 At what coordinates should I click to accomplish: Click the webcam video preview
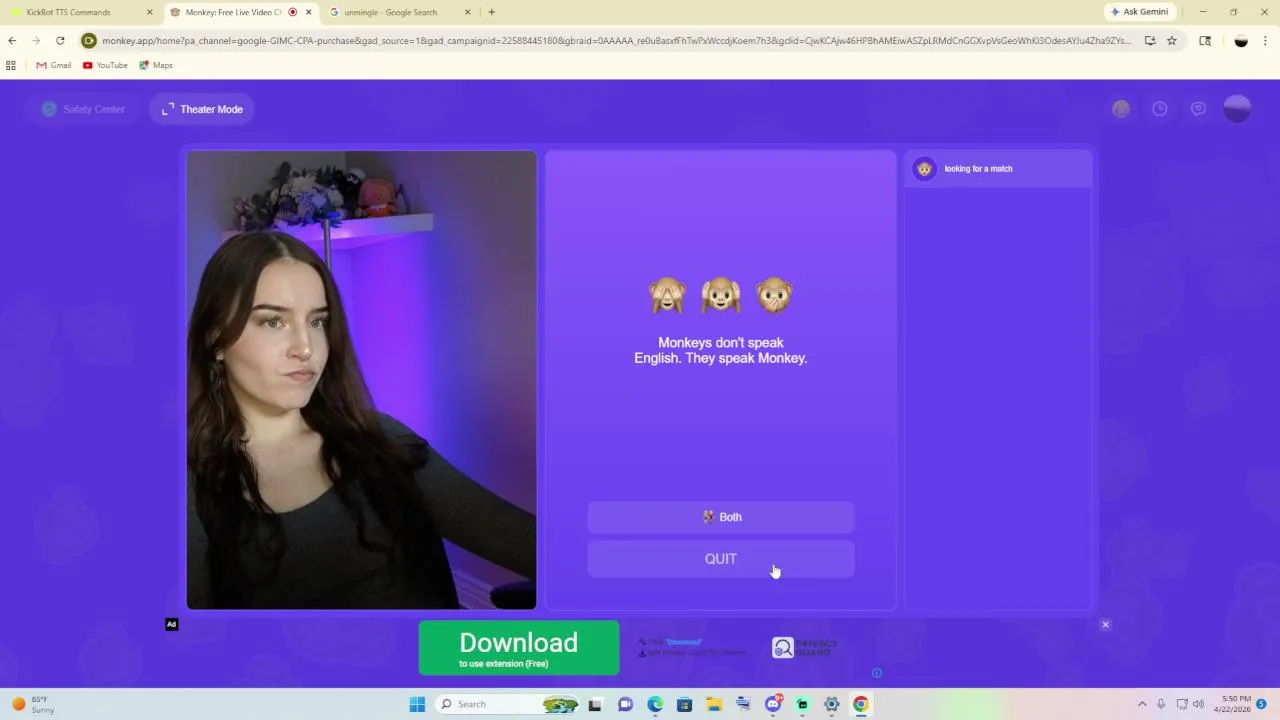(361, 380)
